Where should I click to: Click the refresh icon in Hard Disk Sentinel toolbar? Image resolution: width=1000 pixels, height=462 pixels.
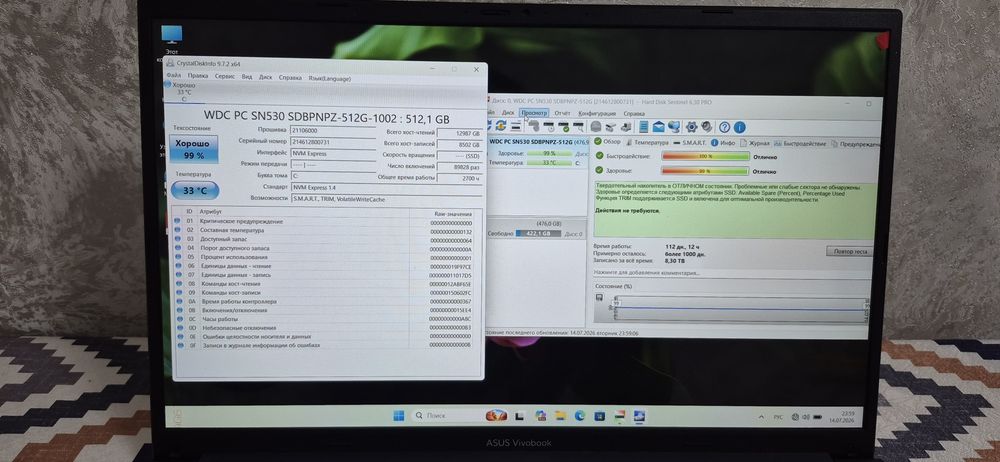501,126
